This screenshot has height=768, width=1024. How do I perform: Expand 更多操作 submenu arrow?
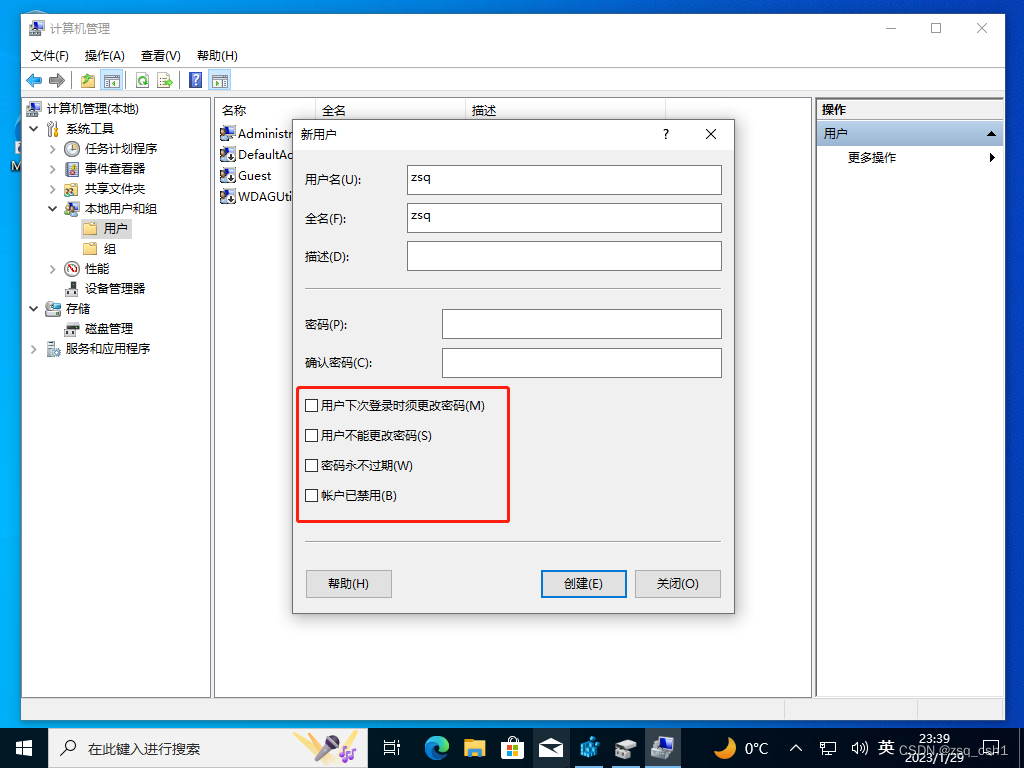(x=992, y=157)
